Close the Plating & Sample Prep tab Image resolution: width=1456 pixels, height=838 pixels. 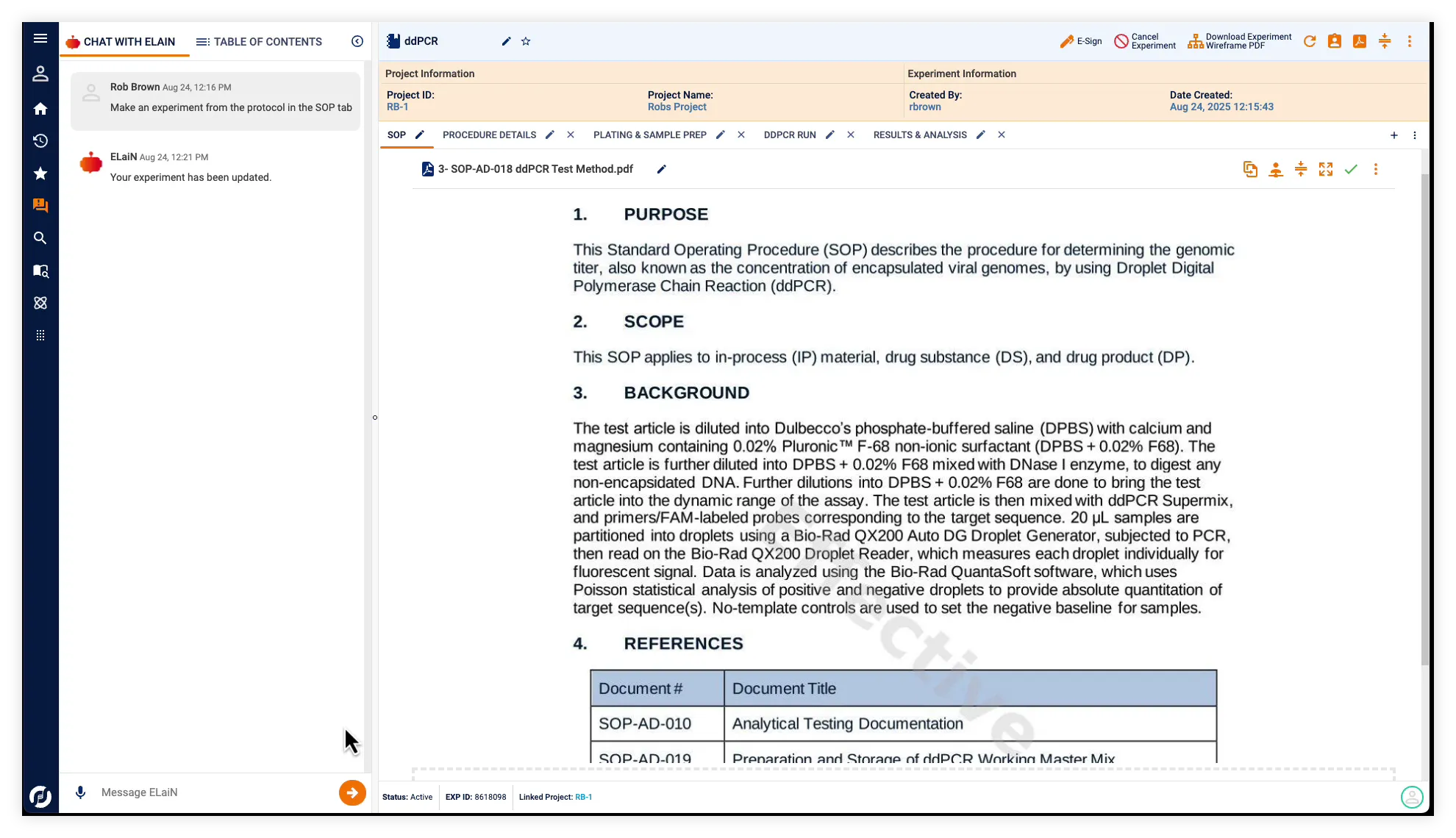pyautogui.click(x=741, y=135)
